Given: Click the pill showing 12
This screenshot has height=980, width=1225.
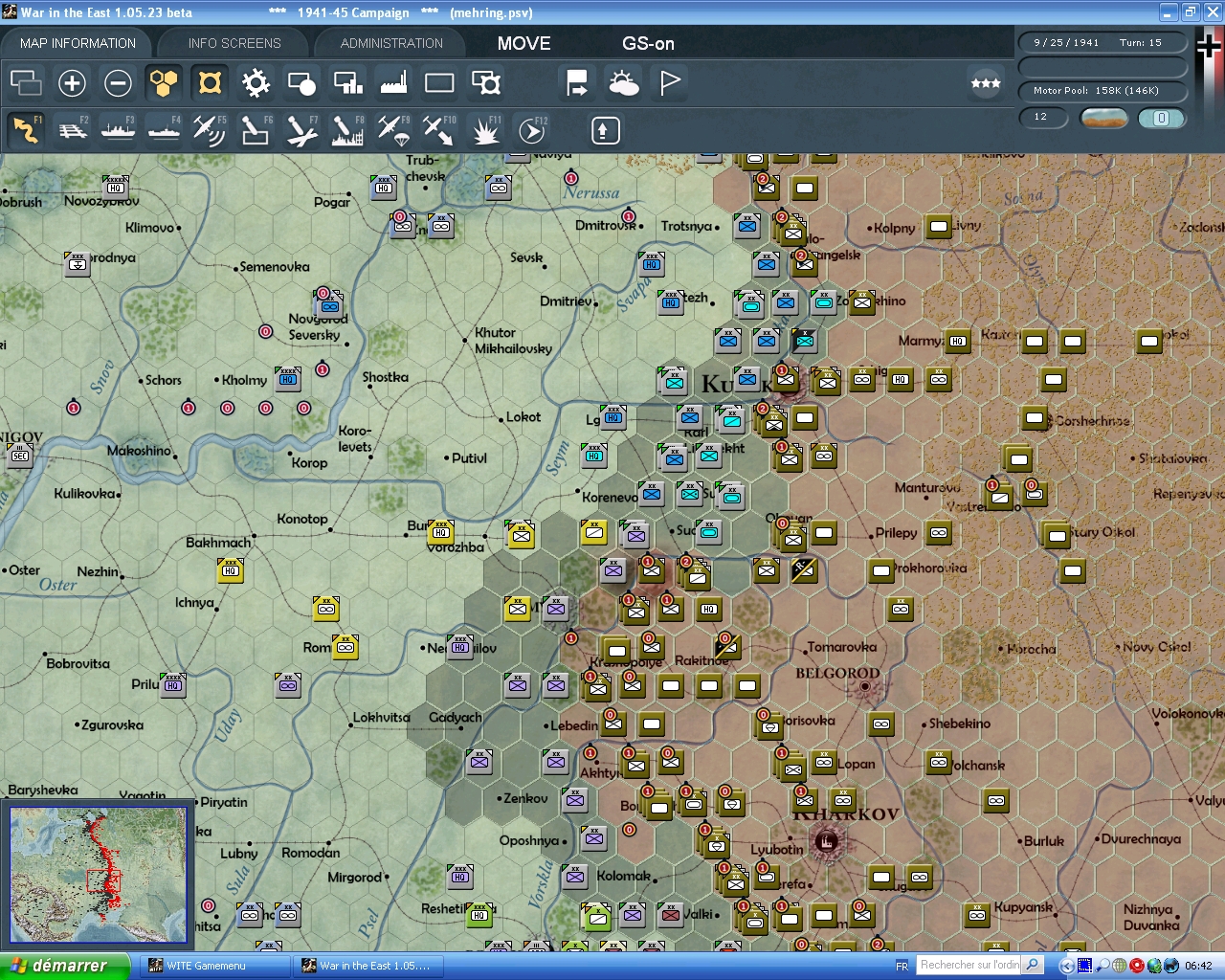Looking at the screenshot, I should click(1042, 118).
